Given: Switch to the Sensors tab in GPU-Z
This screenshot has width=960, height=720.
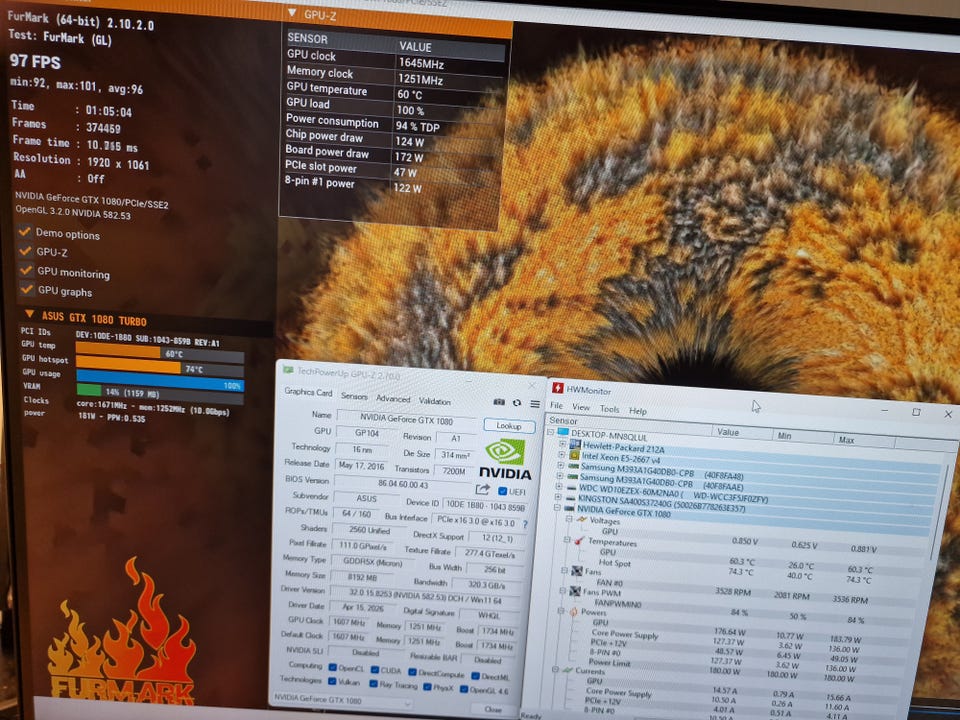Looking at the screenshot, I should (354, 396).
